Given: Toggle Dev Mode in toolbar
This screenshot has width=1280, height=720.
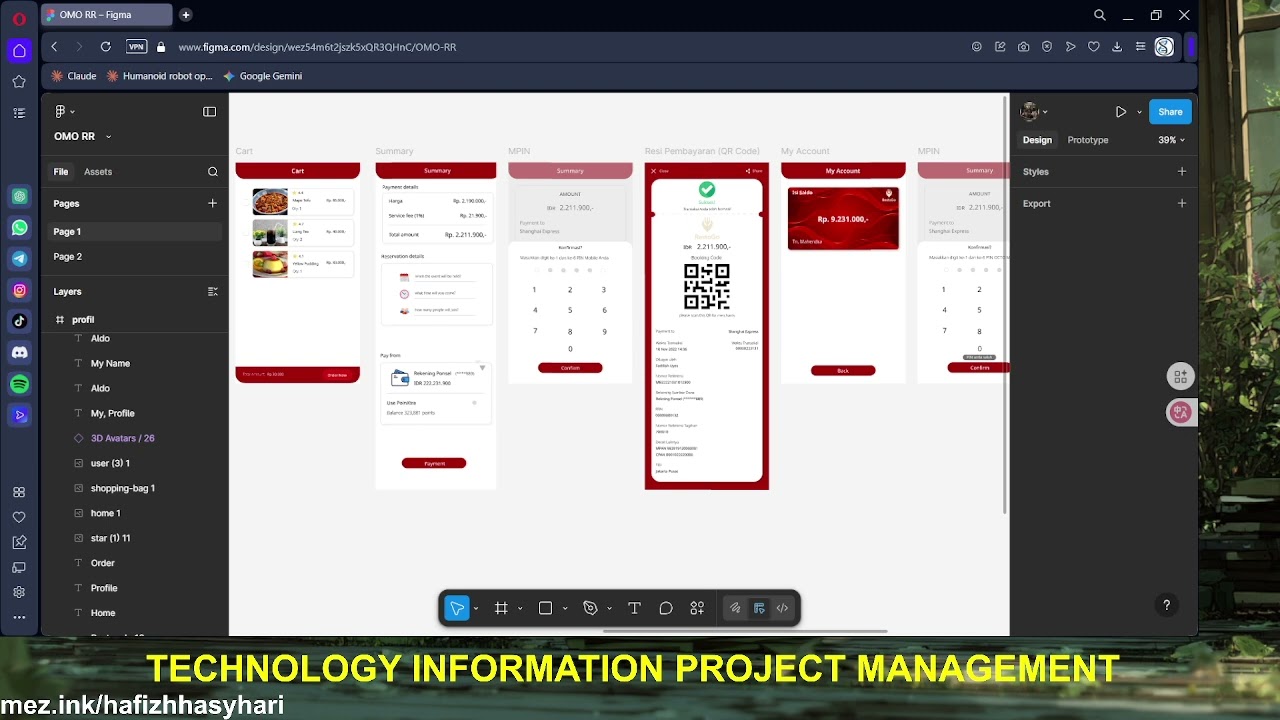Looking at the screenshot, I should click(782, 608).
